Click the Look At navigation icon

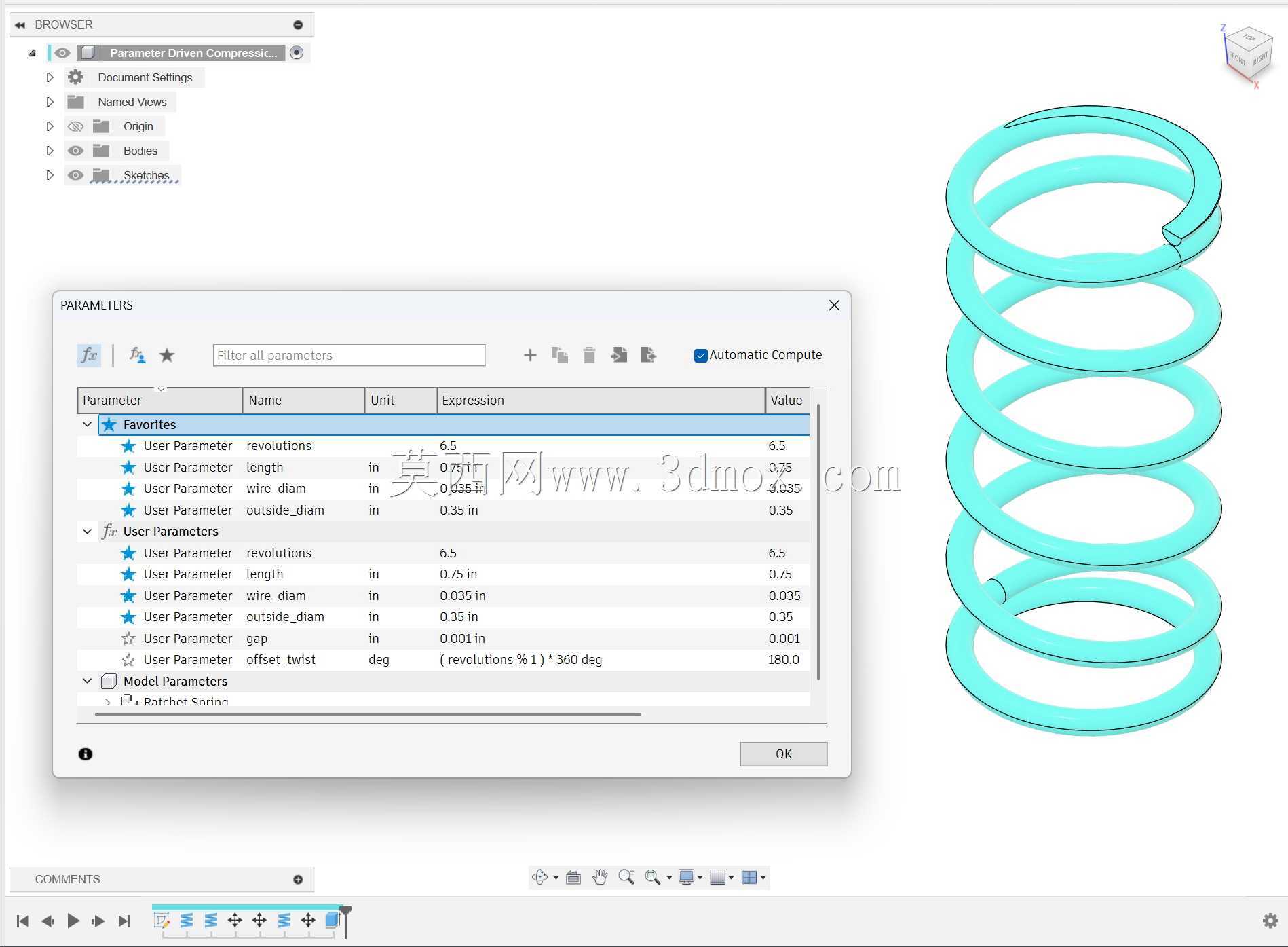[573, 877]
